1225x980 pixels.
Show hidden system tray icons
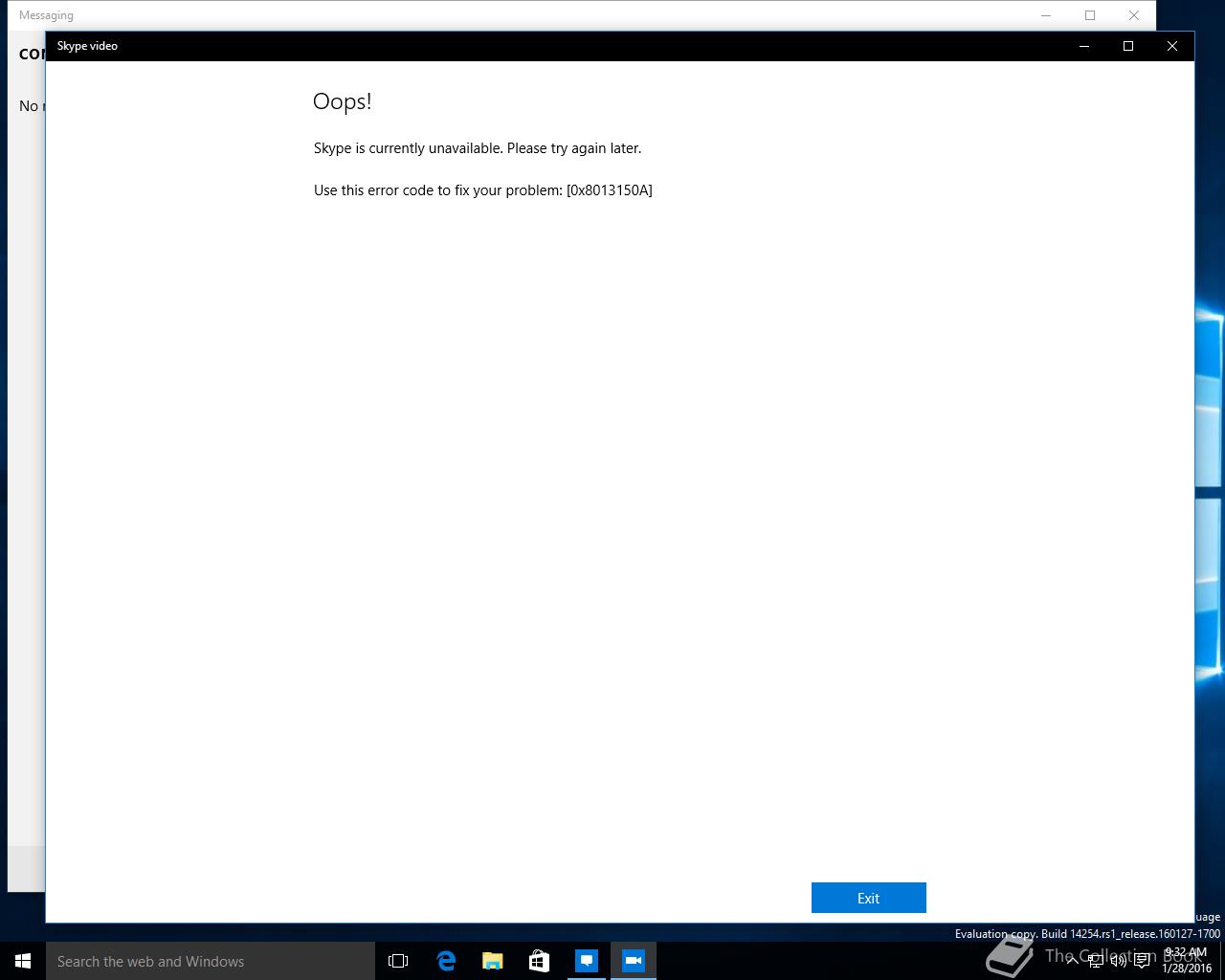pyautogui.click(x=1072, y=961)
